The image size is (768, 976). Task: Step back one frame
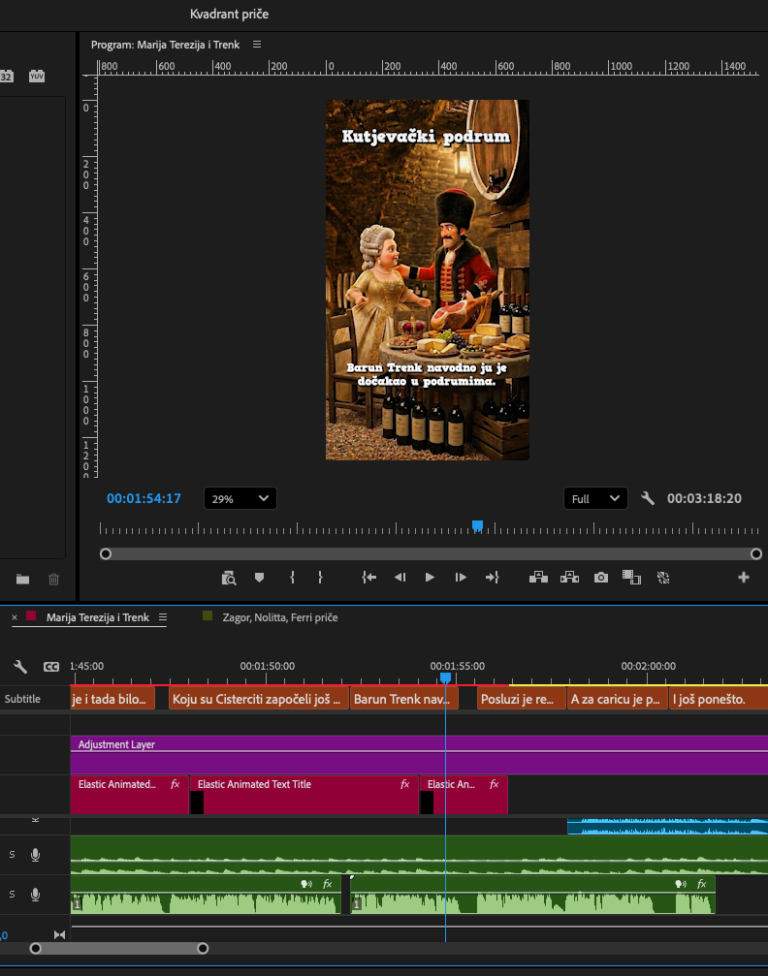400,578
